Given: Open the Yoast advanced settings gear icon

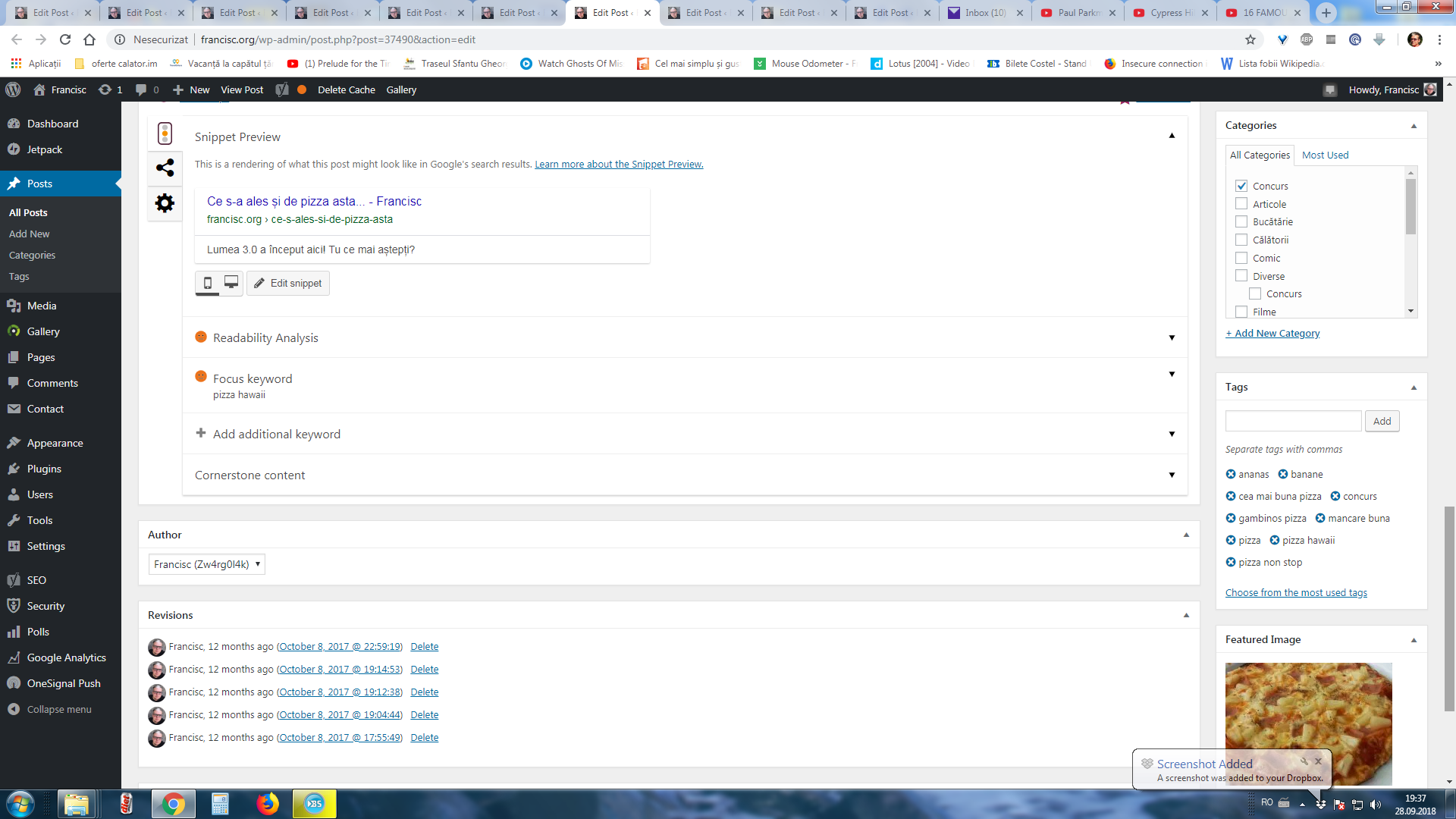Looking at the screenshot, I should [x=165, y=203].
